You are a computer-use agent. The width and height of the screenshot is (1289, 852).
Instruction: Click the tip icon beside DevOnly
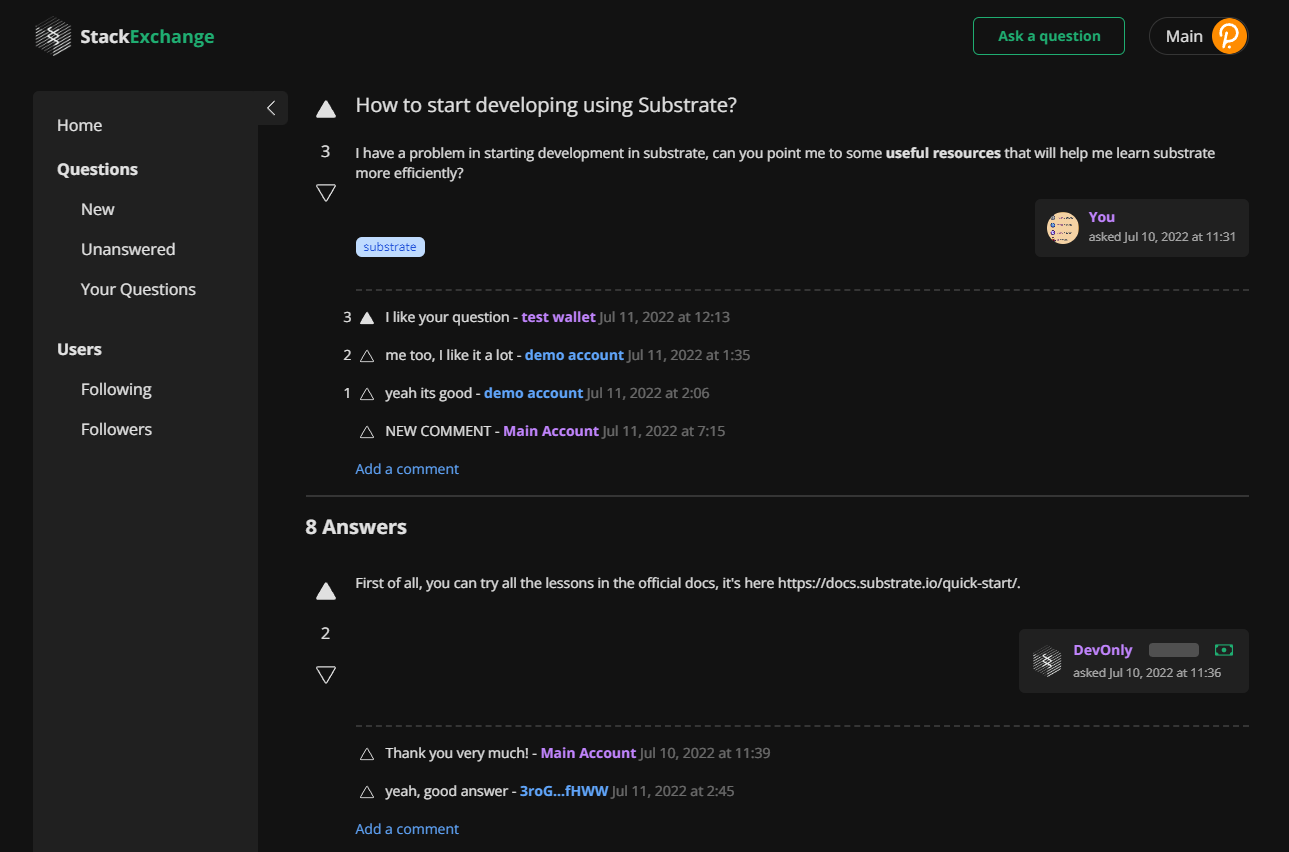click(x=1223, y=650)
